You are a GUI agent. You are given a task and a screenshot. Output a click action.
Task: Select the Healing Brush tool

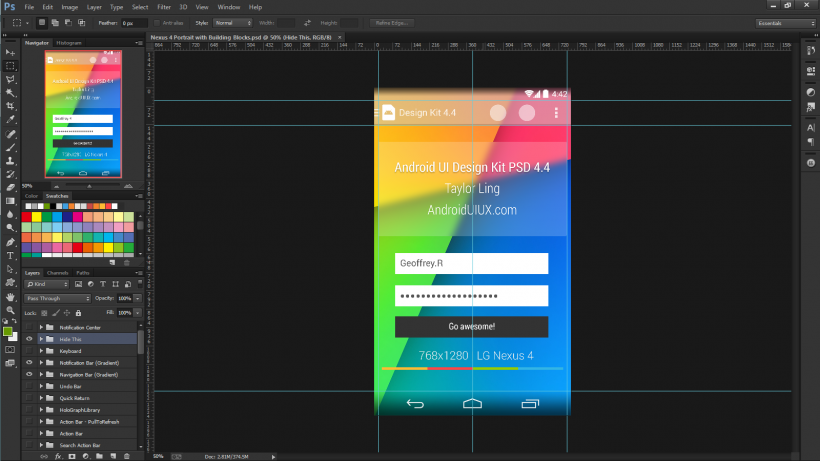point(10,134)
